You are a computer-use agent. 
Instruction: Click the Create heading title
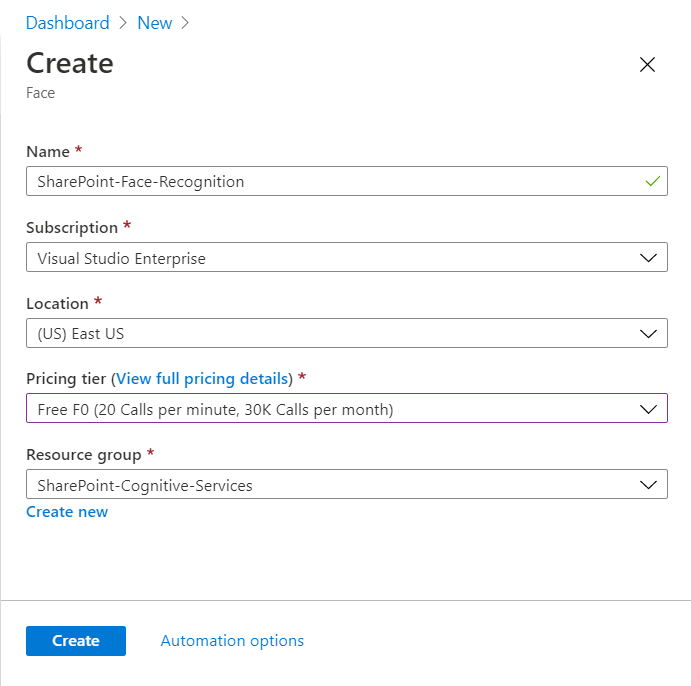[x=70, y=63]
